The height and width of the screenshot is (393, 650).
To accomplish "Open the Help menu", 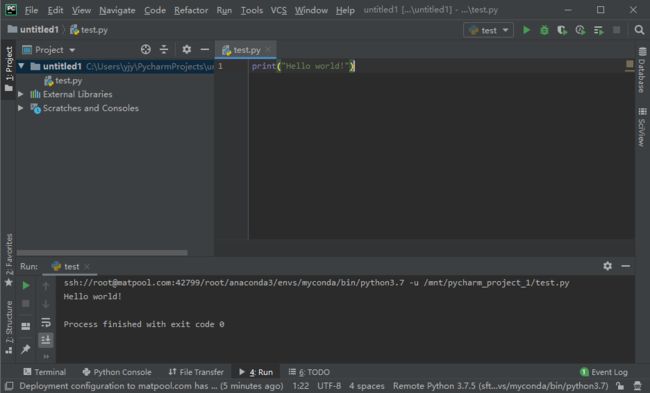I will (345, 10).
